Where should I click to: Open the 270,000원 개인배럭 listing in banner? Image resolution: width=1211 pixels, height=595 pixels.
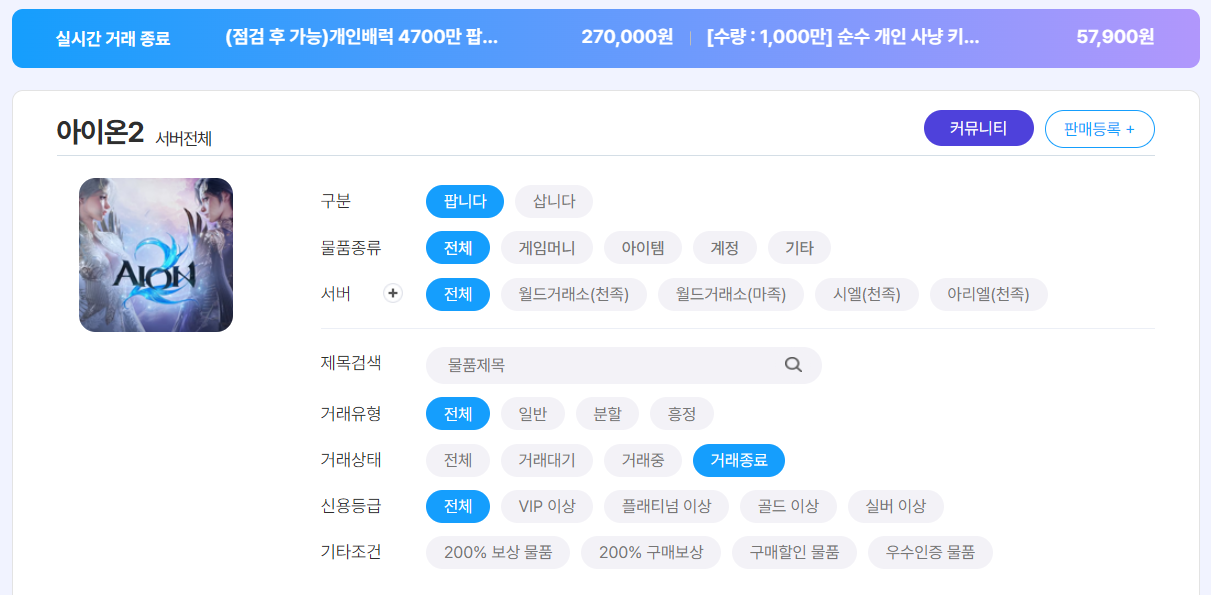[450, 38]
